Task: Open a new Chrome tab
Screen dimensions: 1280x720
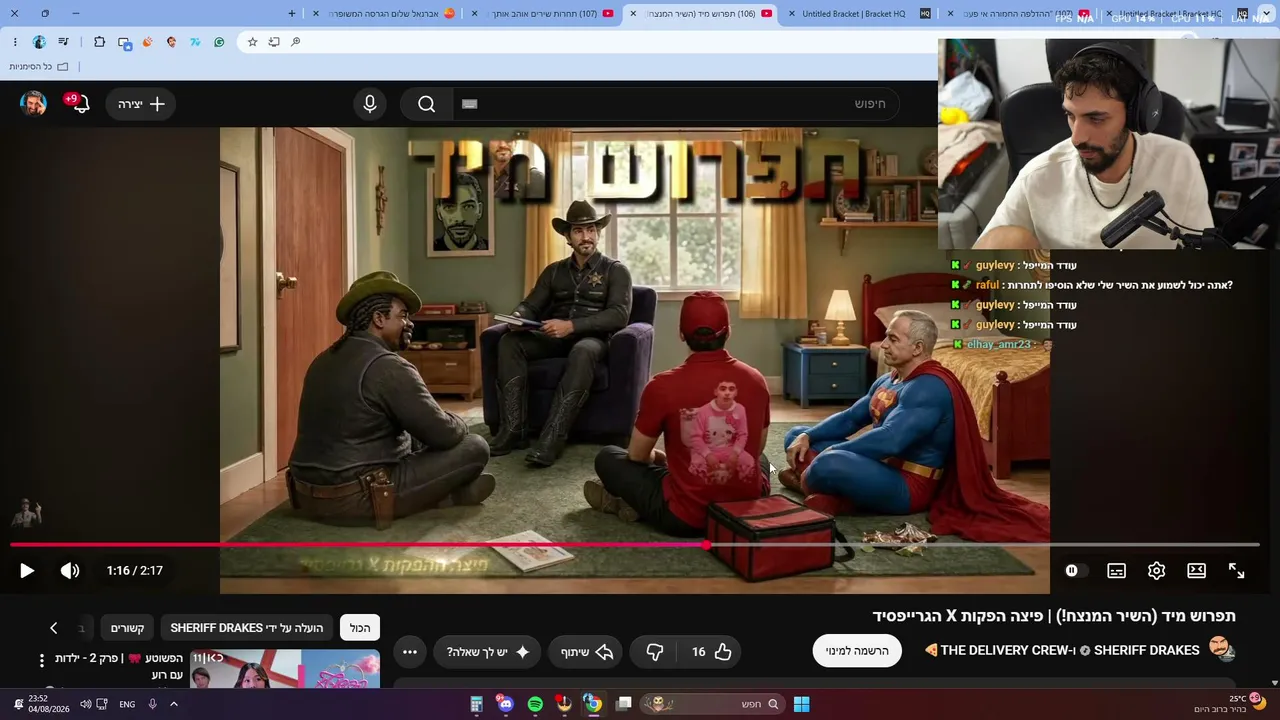Action: tap(292, 14)
